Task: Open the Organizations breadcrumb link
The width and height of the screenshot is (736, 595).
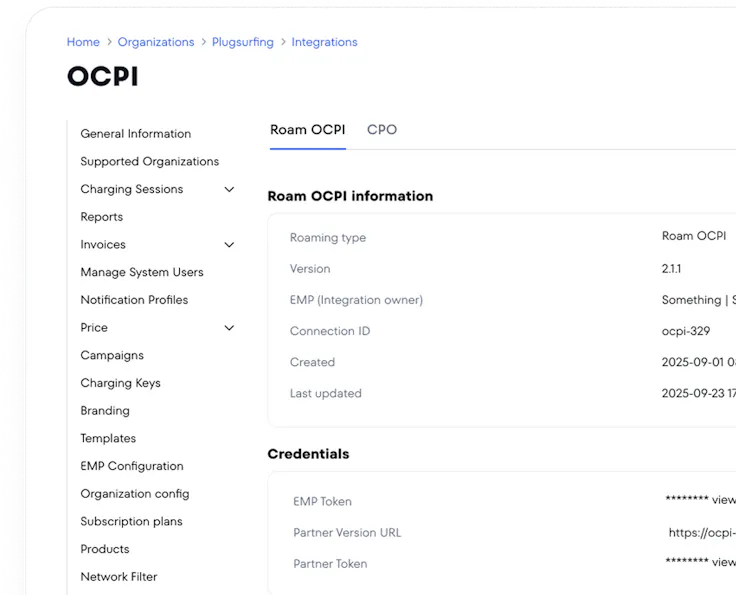Action: pyautogui.click(x=156, y=42)
